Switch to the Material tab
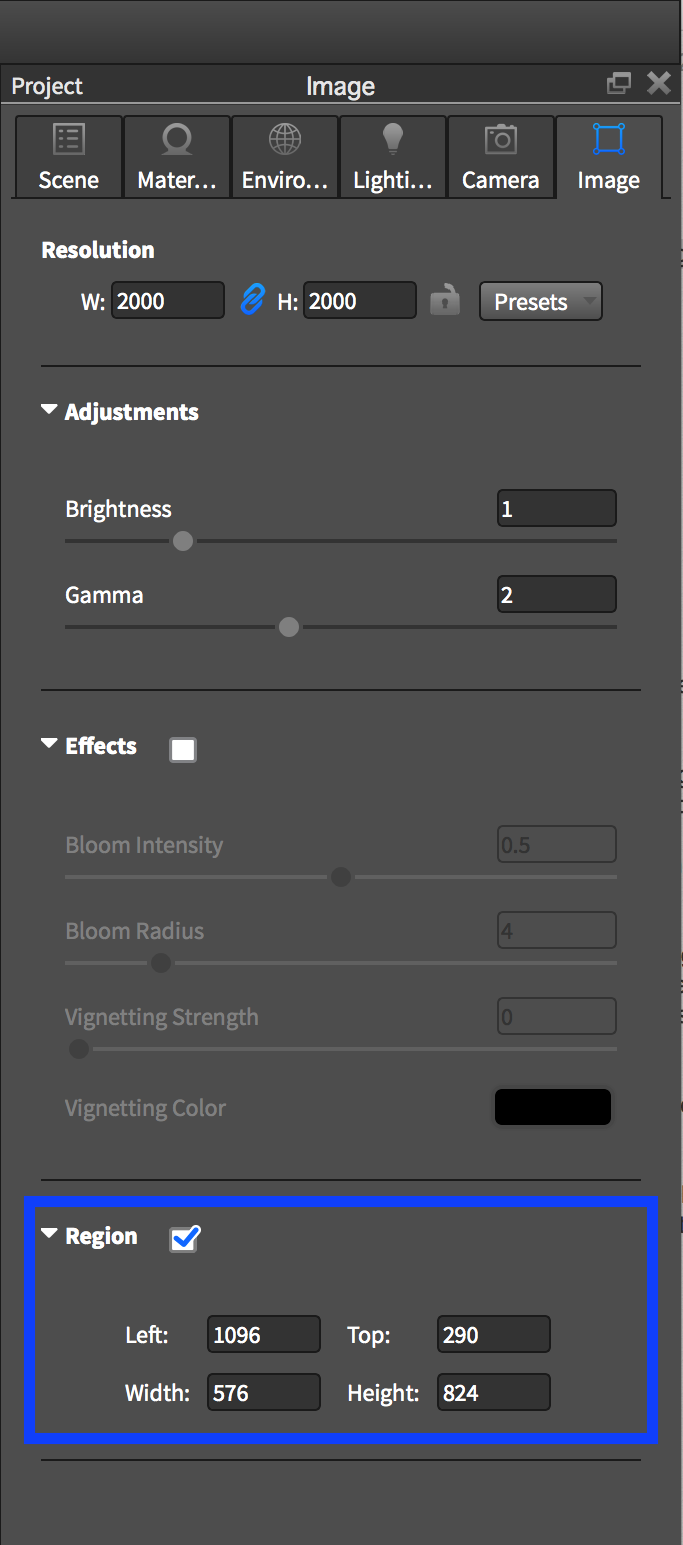The width and height of the screenshot is (683, 1545). 177,158
